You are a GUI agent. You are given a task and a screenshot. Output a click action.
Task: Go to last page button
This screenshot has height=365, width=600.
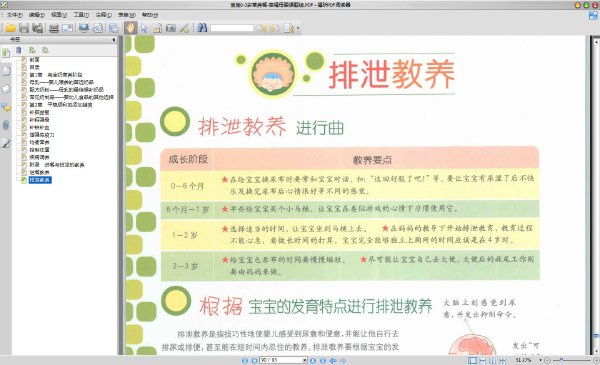point(323,360)
